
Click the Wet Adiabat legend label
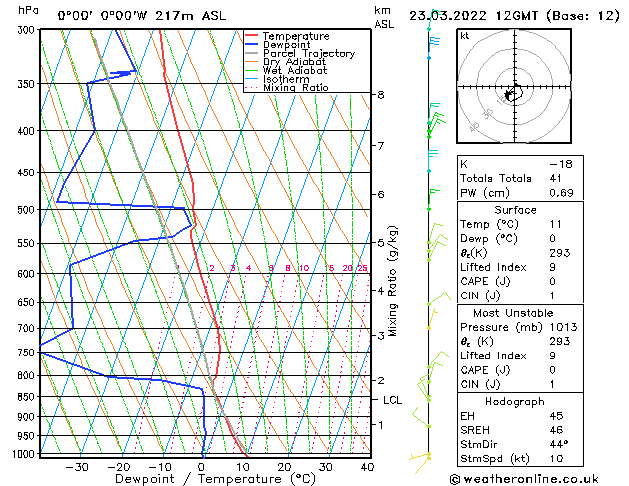(x=295, y=71)
